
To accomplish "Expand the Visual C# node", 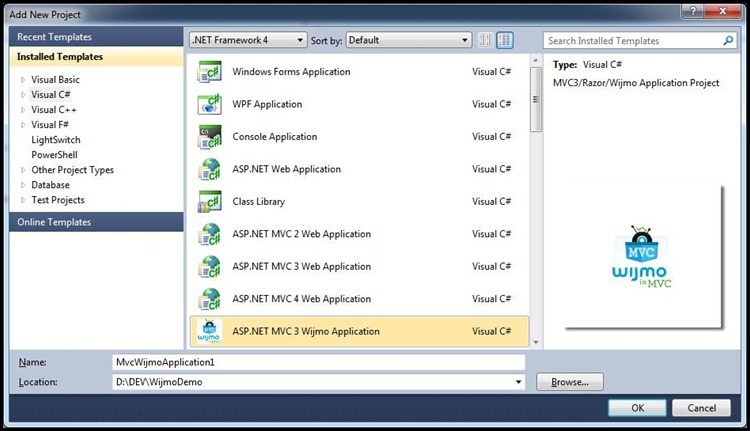I will point(23,95).
